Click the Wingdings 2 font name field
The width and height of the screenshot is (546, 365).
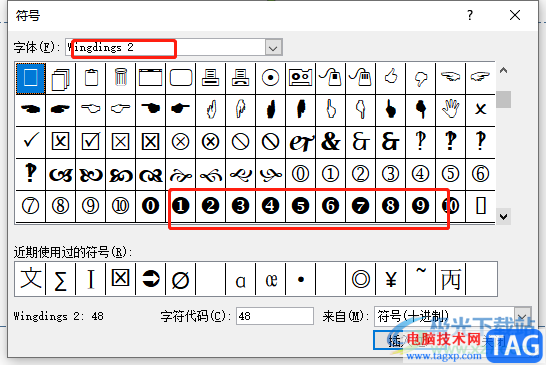[165, 48]
